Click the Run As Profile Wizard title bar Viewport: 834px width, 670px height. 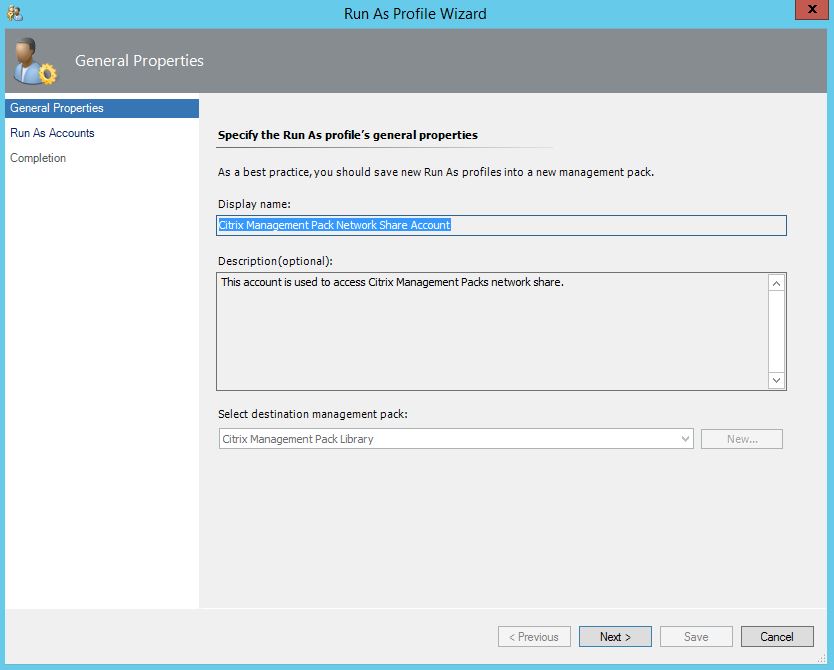pos(415,14)
